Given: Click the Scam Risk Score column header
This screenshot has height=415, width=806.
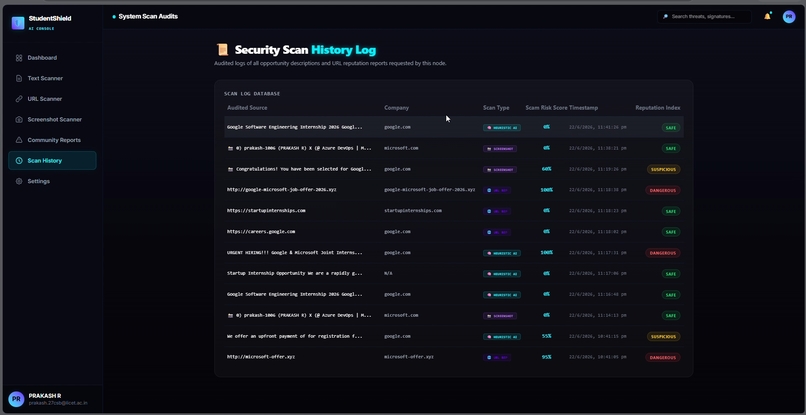Looking at the screenshot, I should click(x=546, y=108).
